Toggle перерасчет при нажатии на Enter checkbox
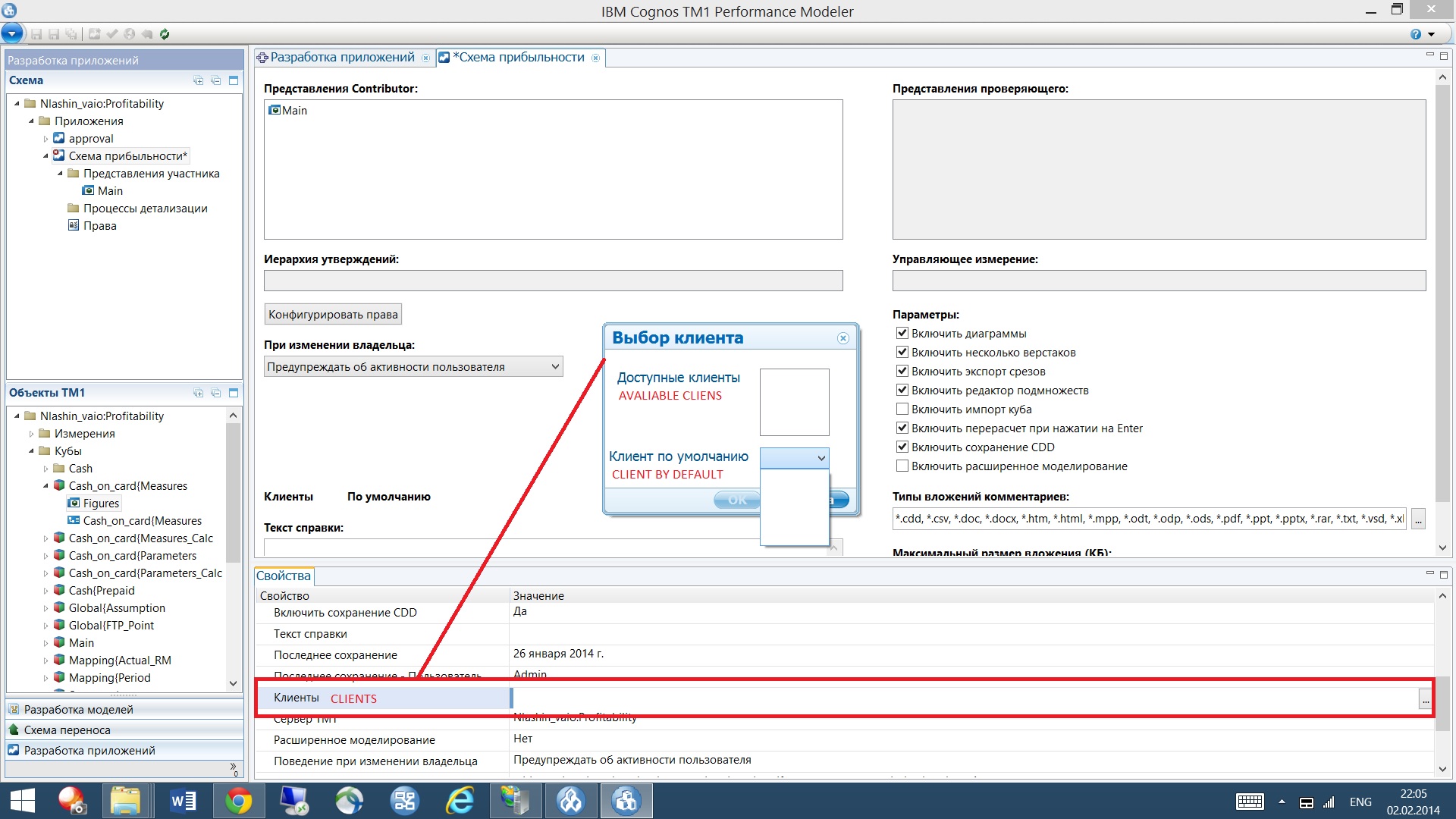 902,428
